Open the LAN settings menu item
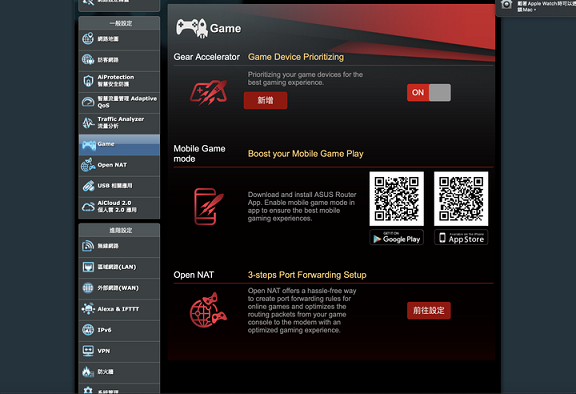The image size is (576, 394). pyautogui.click(x=119, y=267)
